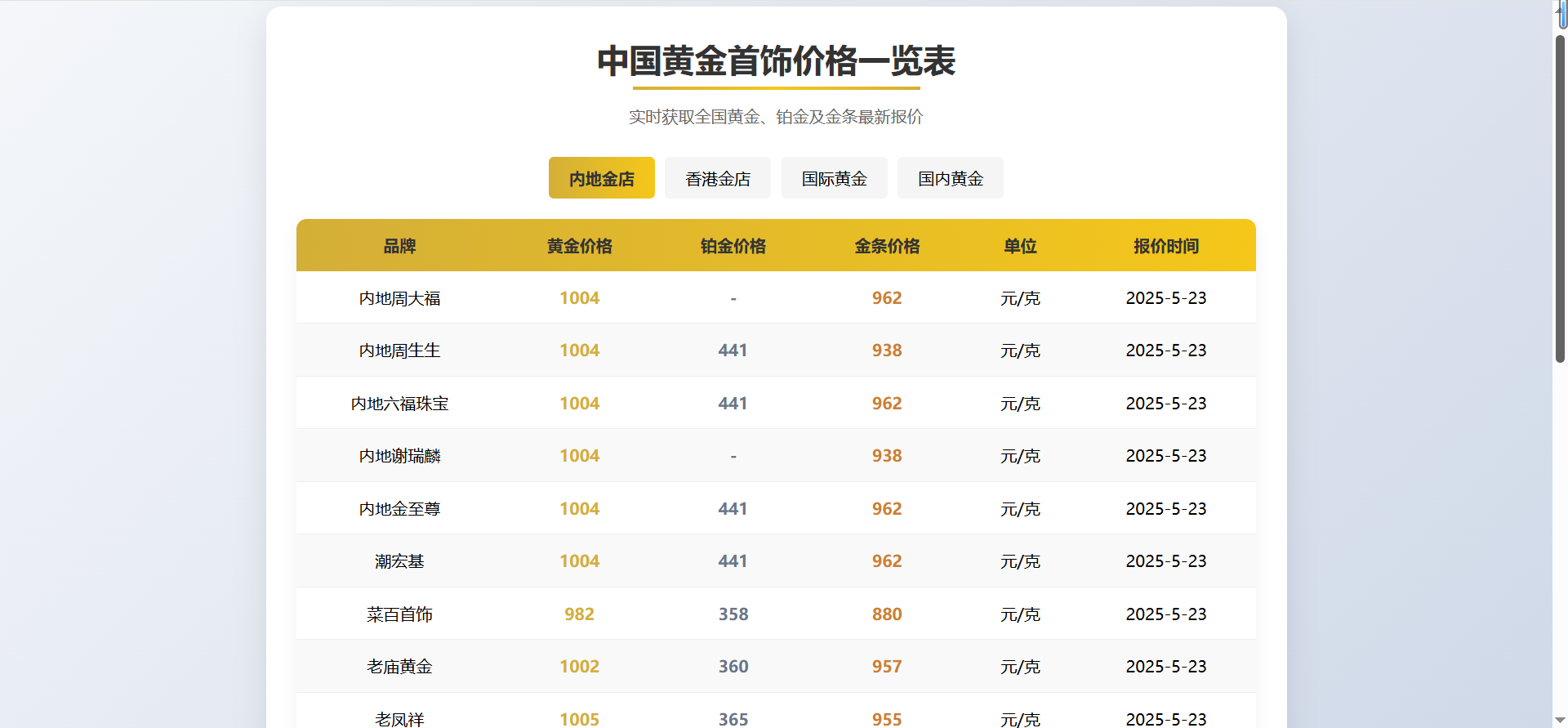1568x728 pixels.
Task: Click the scrollbar down arrow
Action: coord(1560,720)
